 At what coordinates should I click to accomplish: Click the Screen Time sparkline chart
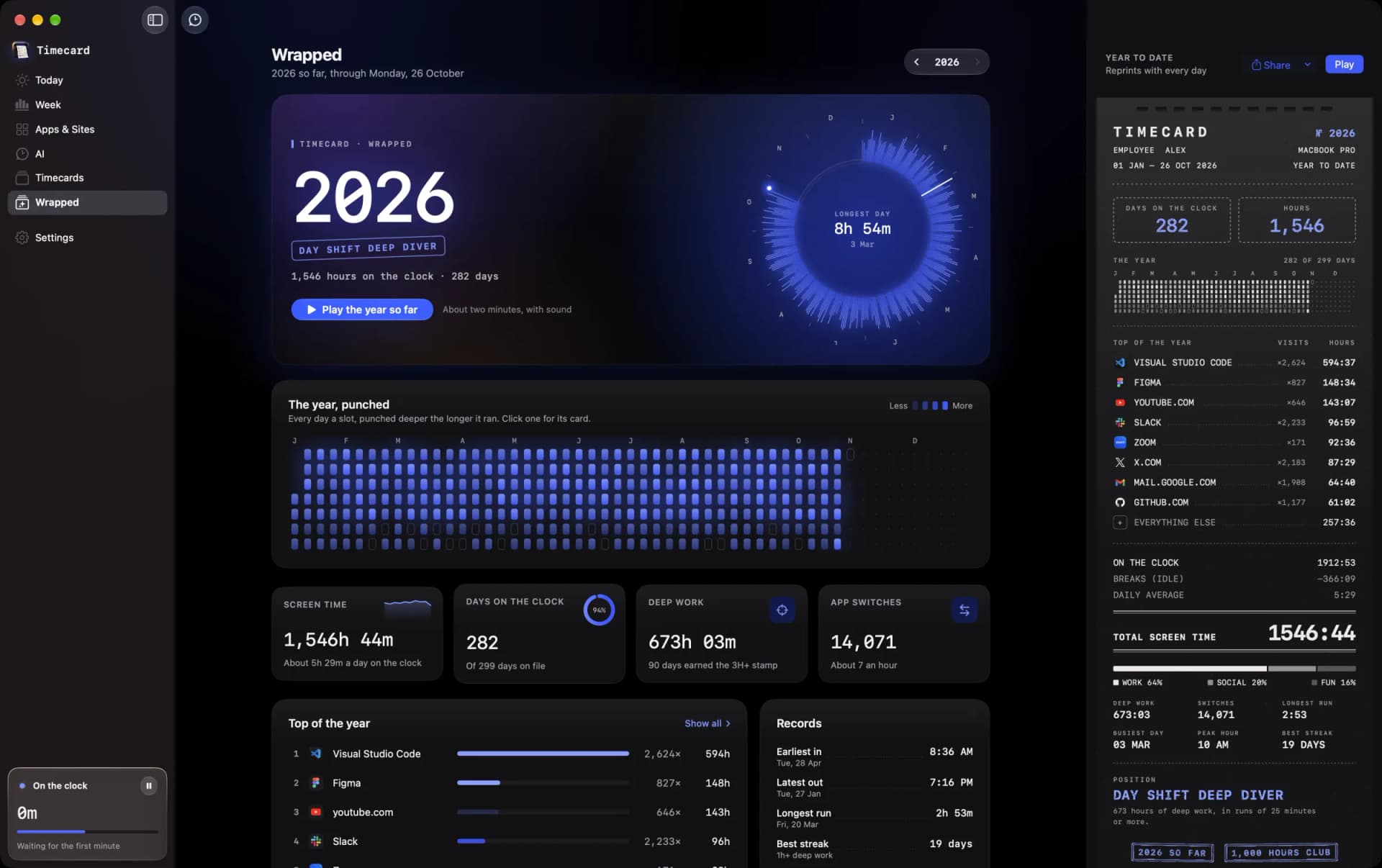point(407,608)
